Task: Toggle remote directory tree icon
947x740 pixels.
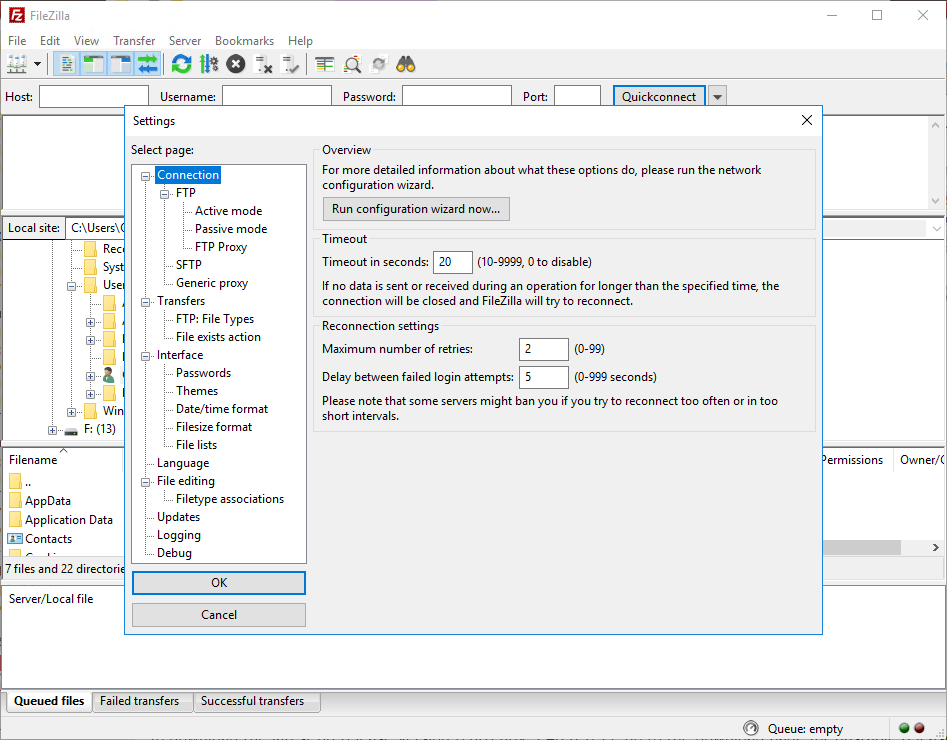Action: [x=121, y=64]
